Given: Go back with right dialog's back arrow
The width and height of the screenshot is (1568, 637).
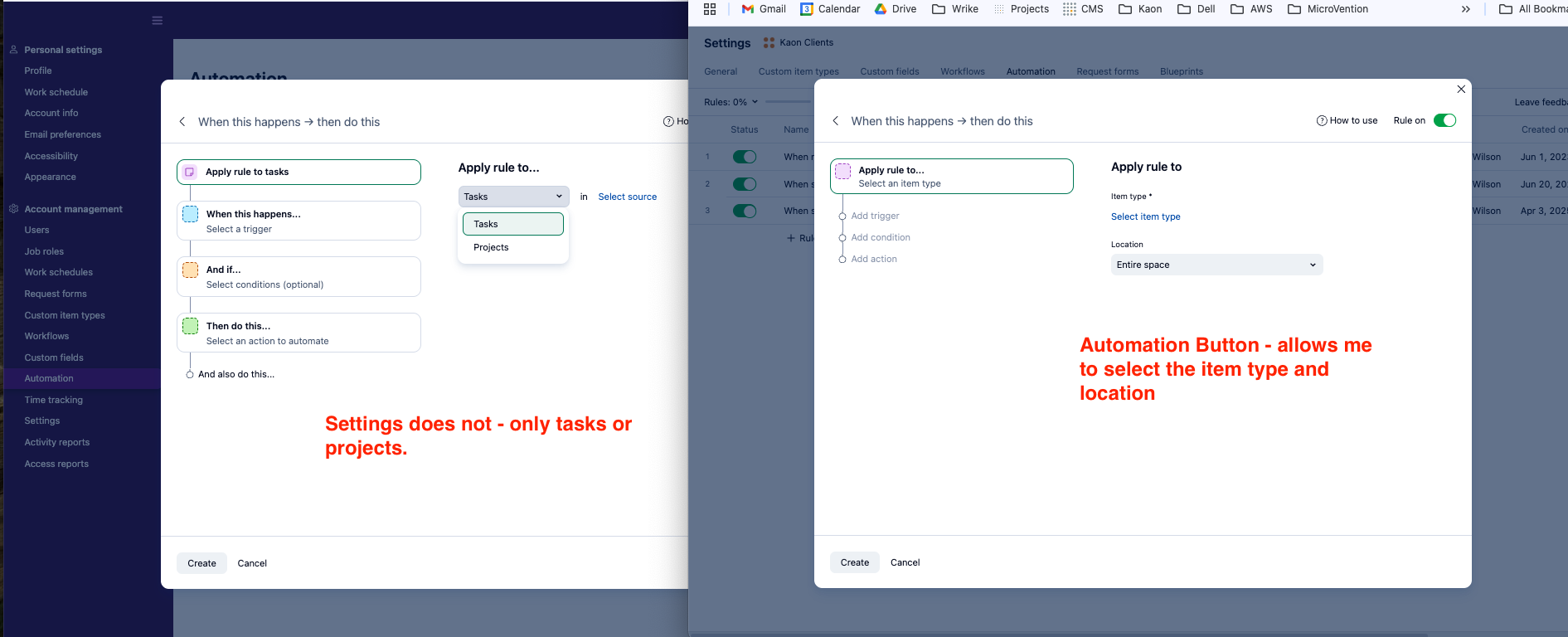Looking at the screenshot, I should coord(836,121).
